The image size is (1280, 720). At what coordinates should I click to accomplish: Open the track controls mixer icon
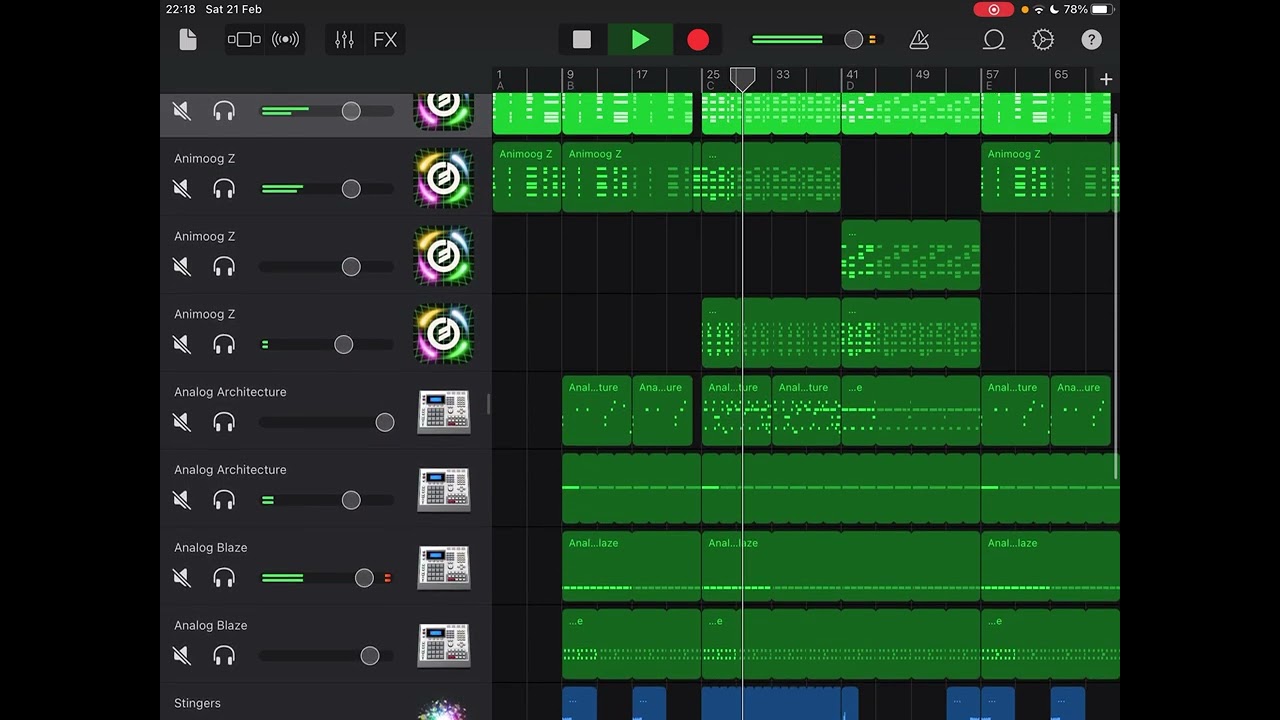pyautogui.click(x=344, y=40)
